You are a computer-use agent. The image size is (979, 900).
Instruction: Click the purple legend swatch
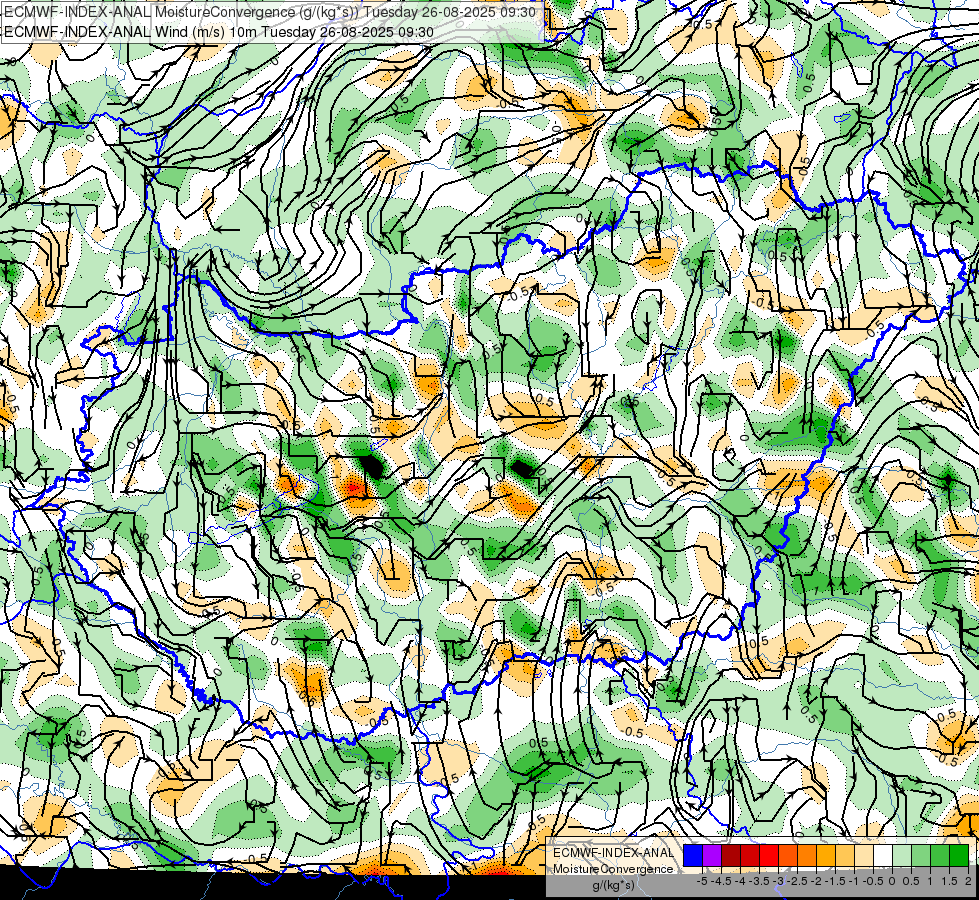(712, 856)
